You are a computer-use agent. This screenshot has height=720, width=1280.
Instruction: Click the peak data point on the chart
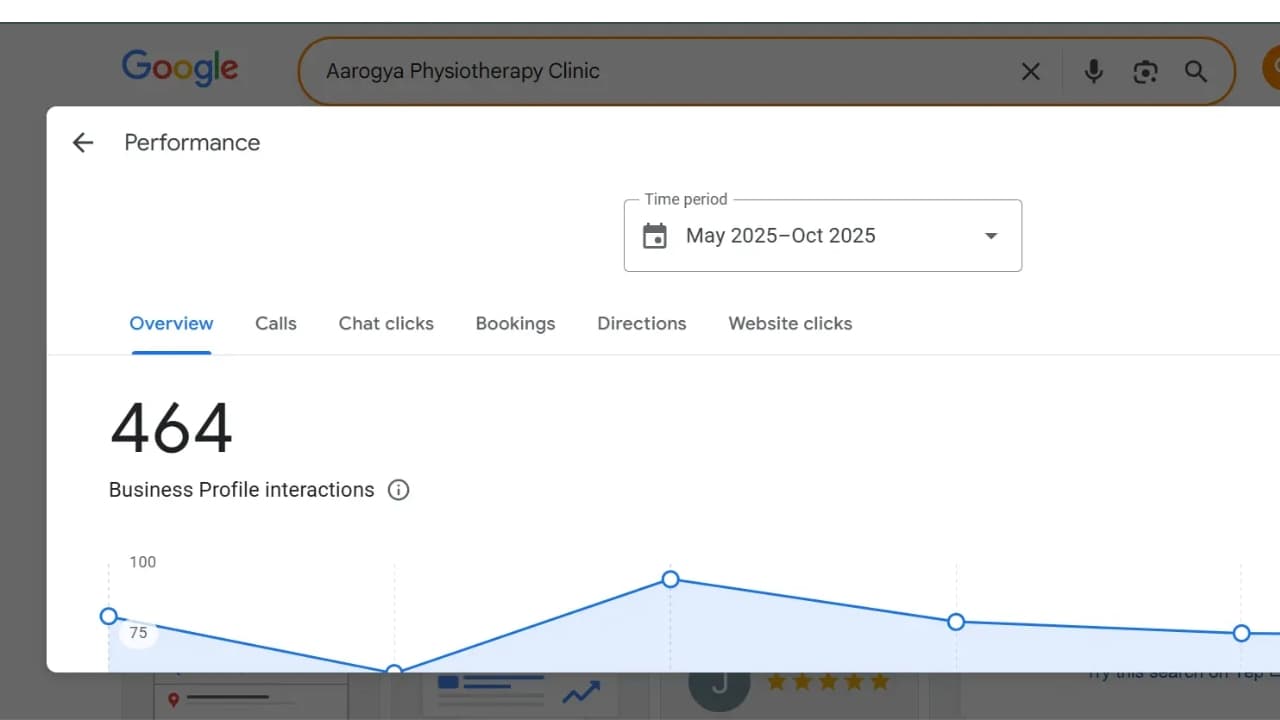670,580
